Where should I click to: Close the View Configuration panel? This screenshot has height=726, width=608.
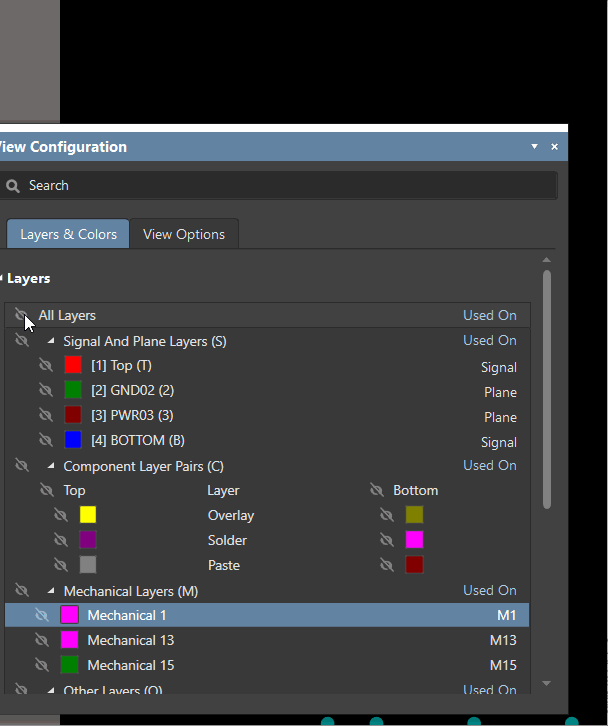(554, 146)
